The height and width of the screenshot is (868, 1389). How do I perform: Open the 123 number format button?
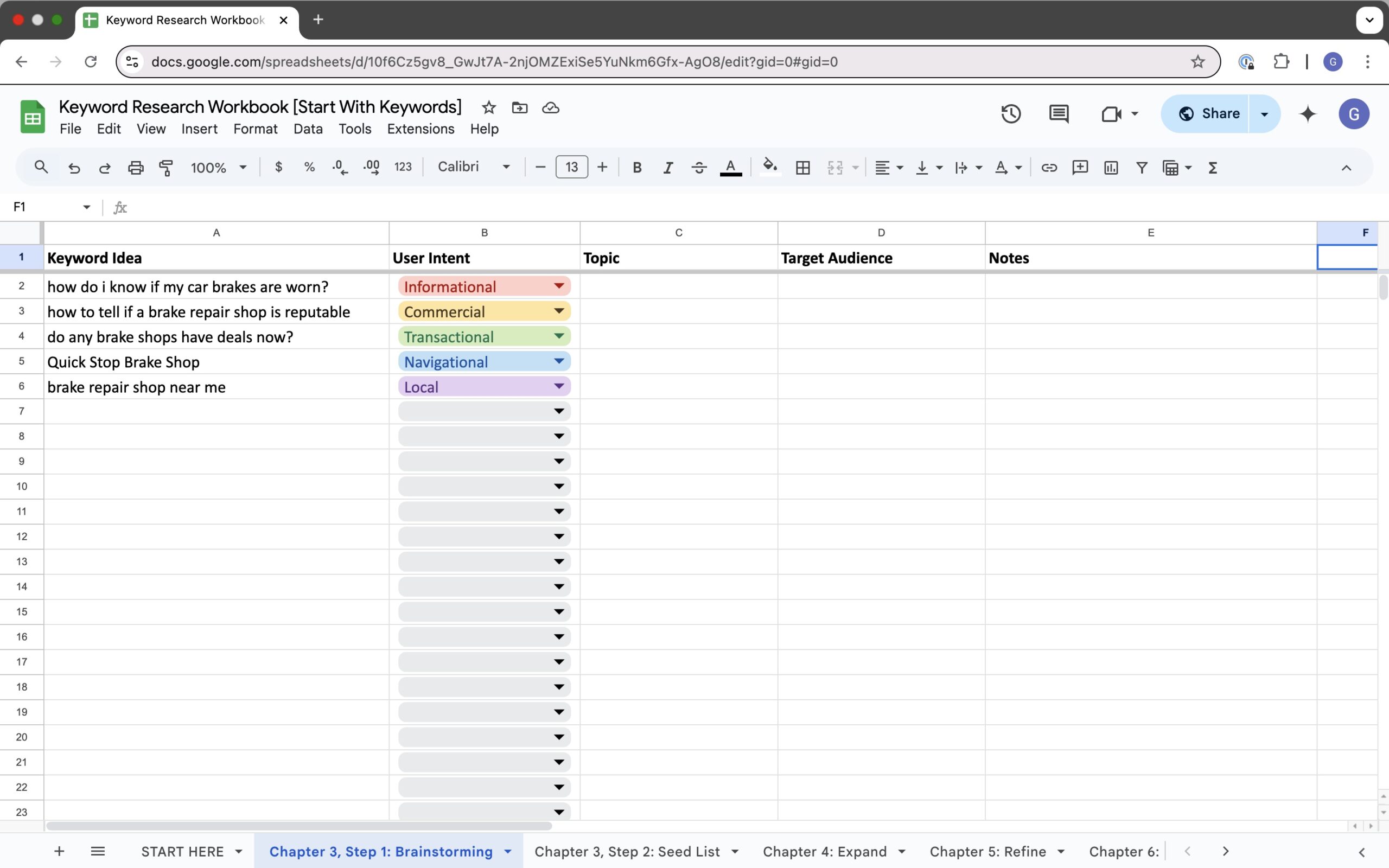(403, 167)
